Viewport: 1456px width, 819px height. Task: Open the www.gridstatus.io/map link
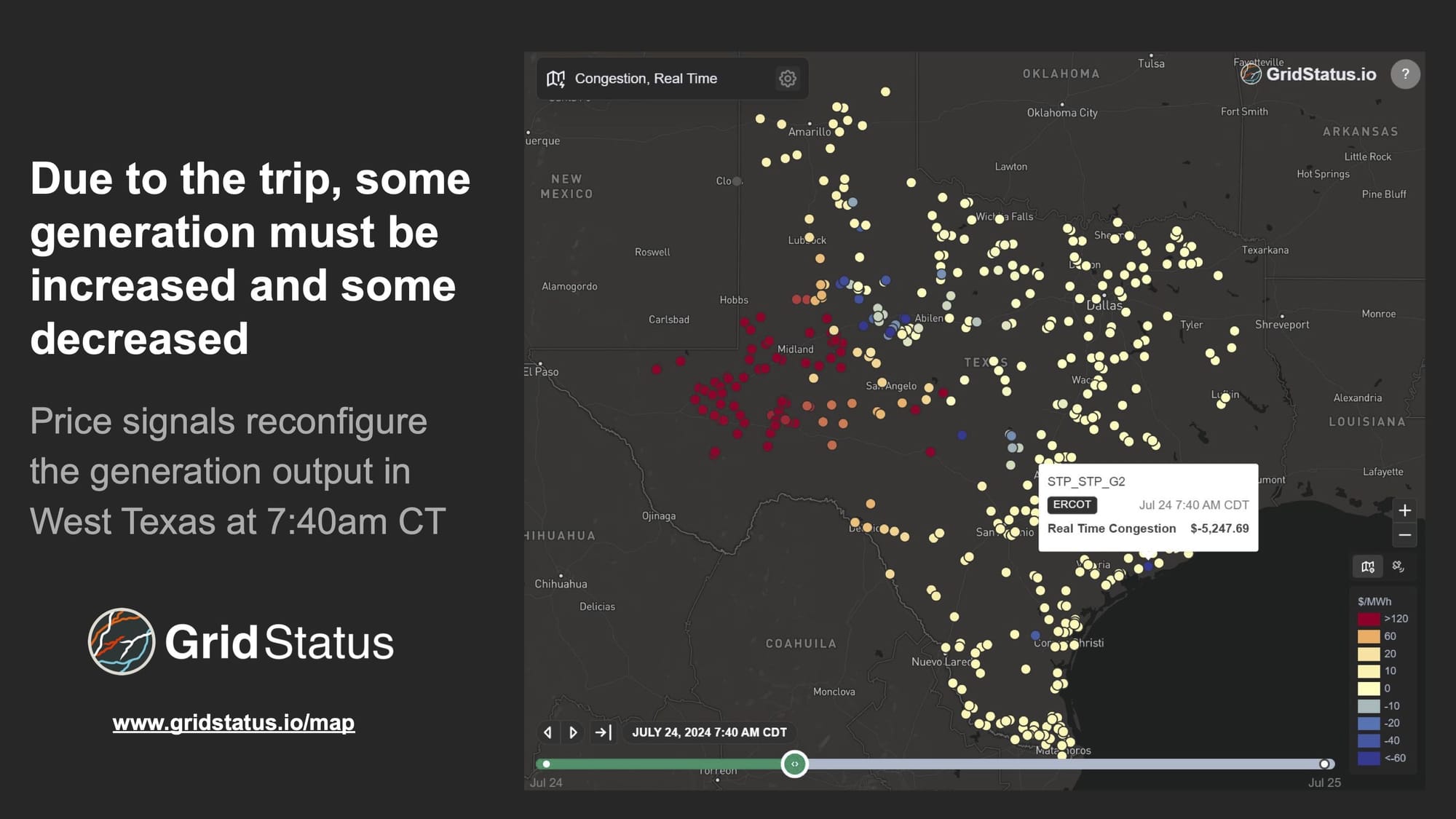click(233, 722)
